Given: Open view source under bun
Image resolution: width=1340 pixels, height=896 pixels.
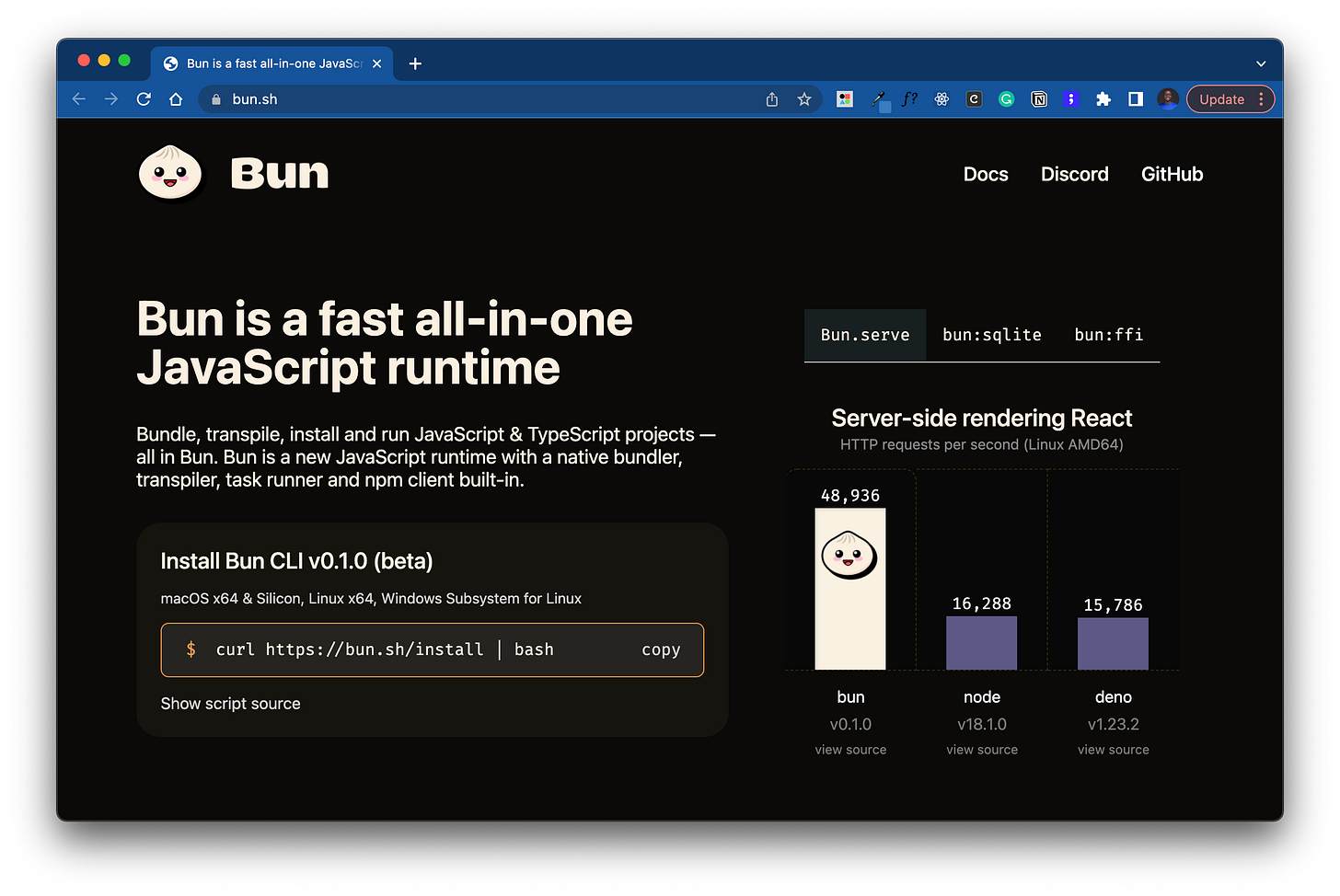Looking at the screenshot, I should (x=850, y=750).
